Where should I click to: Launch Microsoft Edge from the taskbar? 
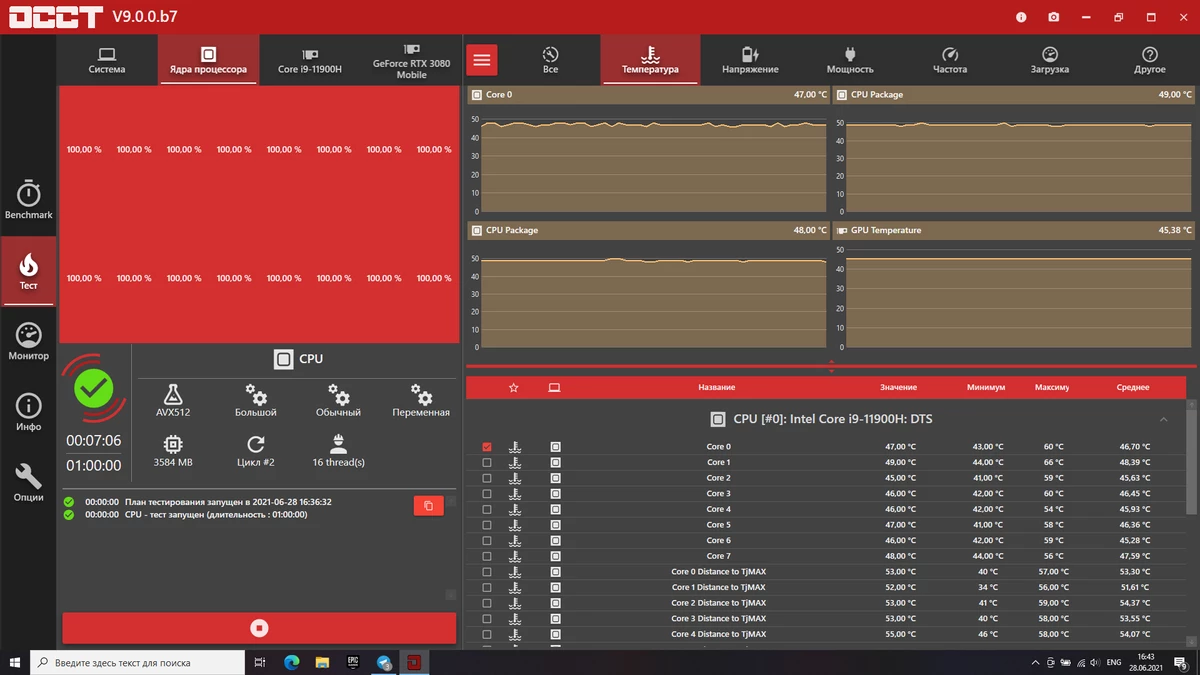291,662
